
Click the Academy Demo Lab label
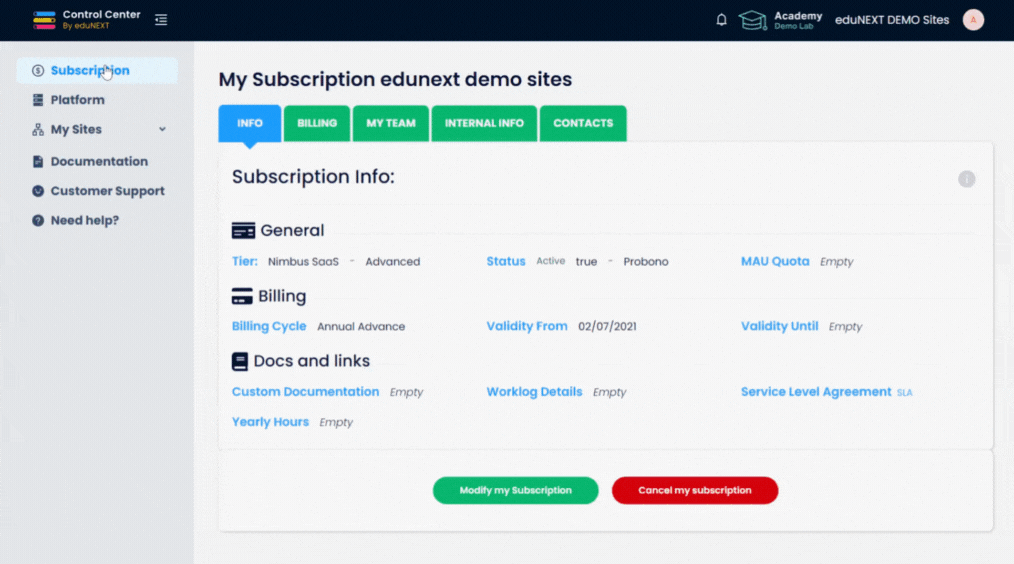(x=798, y=20)
